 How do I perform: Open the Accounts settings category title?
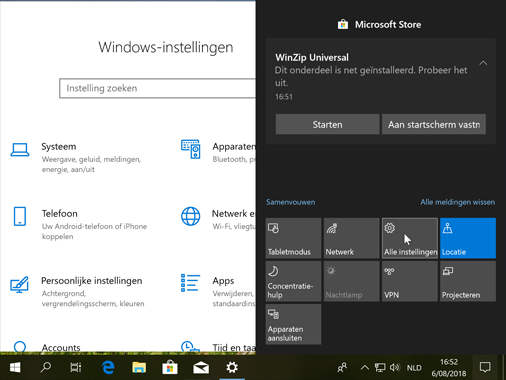[61, 348]
